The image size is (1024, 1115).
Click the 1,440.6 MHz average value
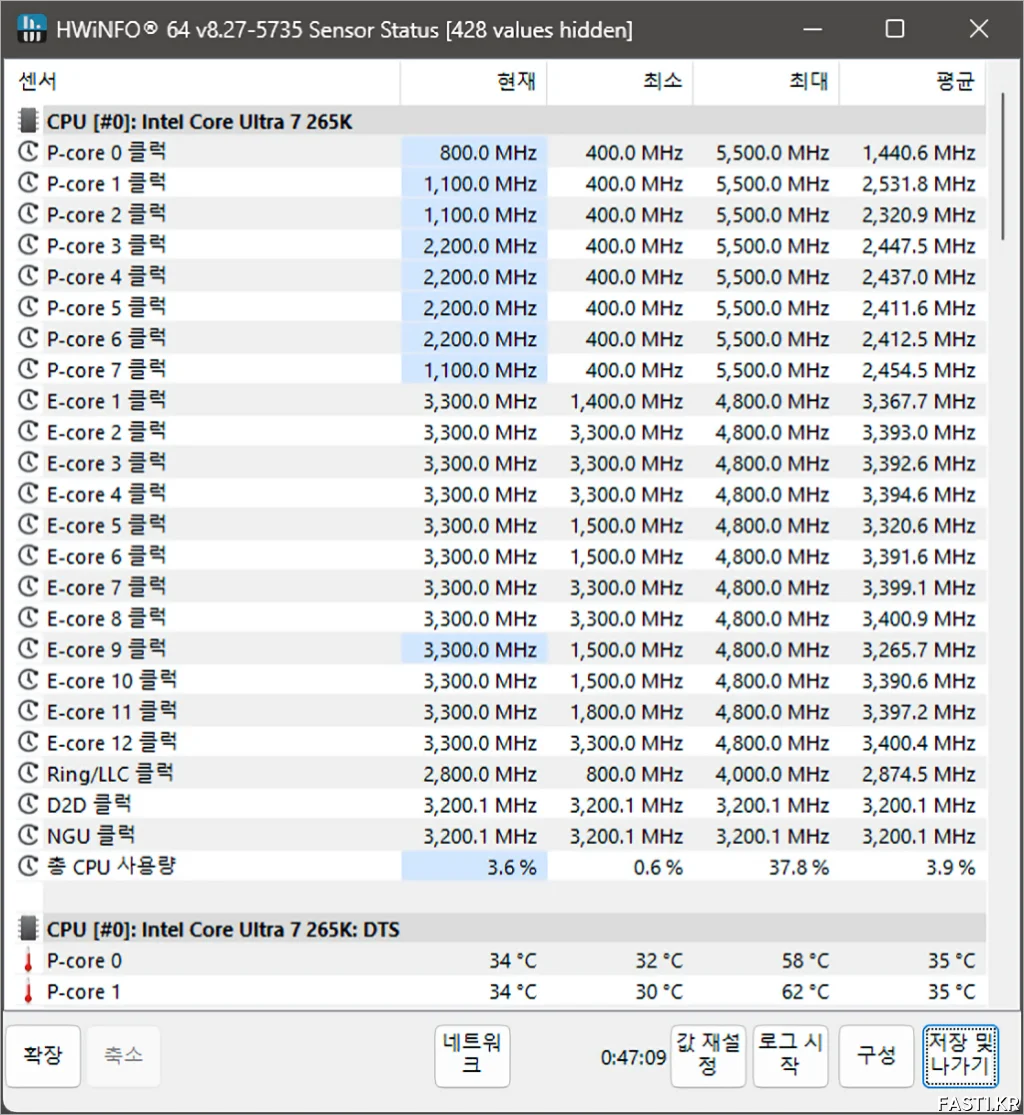919,152
